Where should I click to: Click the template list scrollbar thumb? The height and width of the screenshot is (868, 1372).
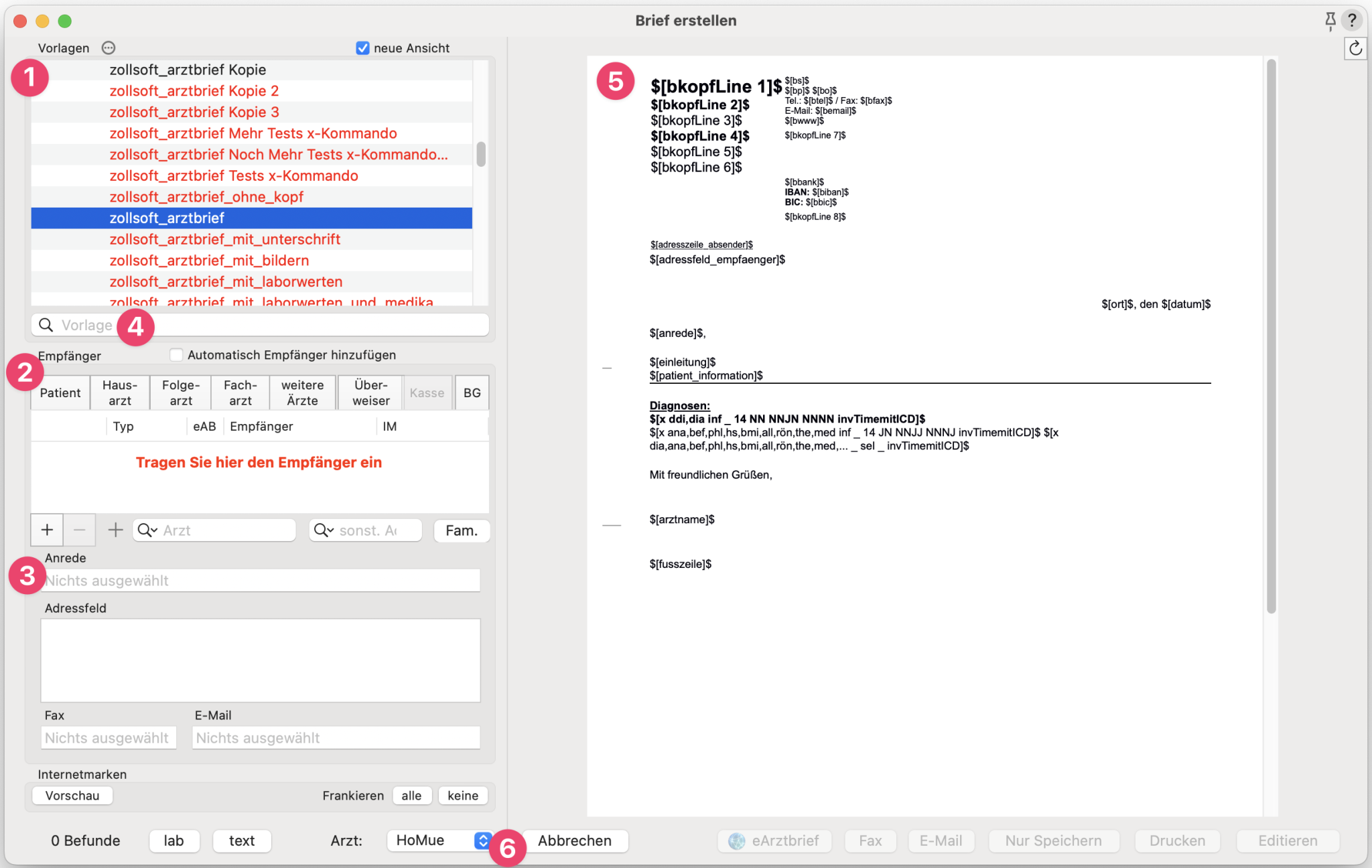[481, 154]
